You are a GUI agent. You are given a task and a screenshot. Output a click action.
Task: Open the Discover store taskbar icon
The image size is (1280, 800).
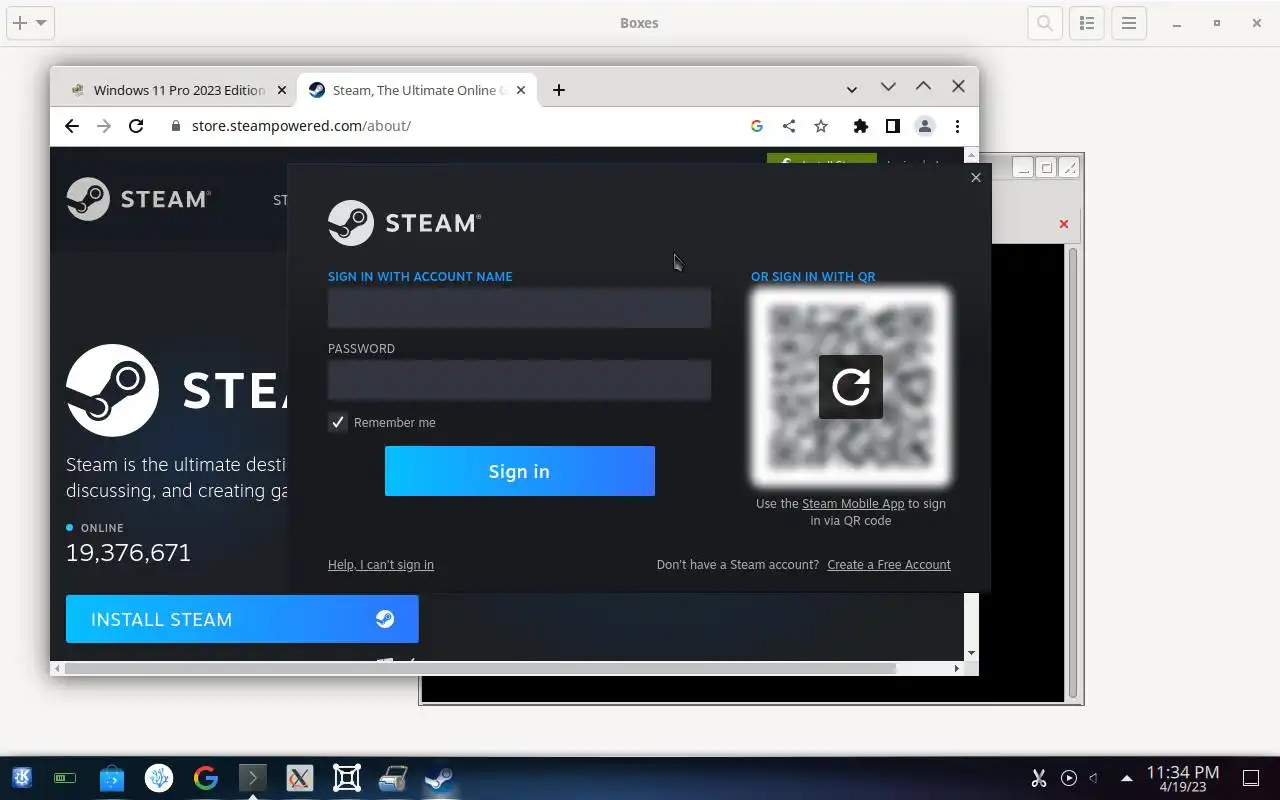point(112,777)
